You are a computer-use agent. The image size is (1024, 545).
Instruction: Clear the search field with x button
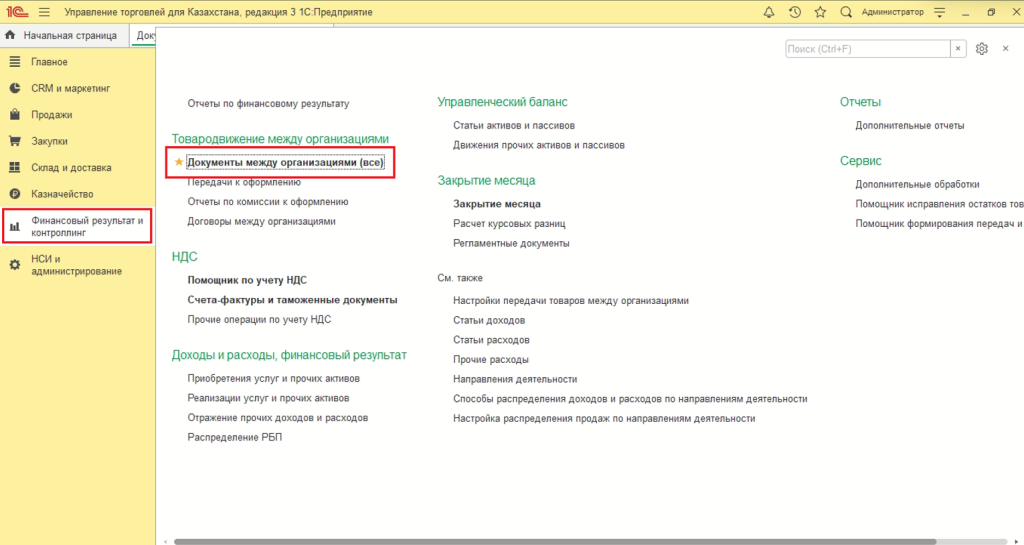click(x=958, y=49)
